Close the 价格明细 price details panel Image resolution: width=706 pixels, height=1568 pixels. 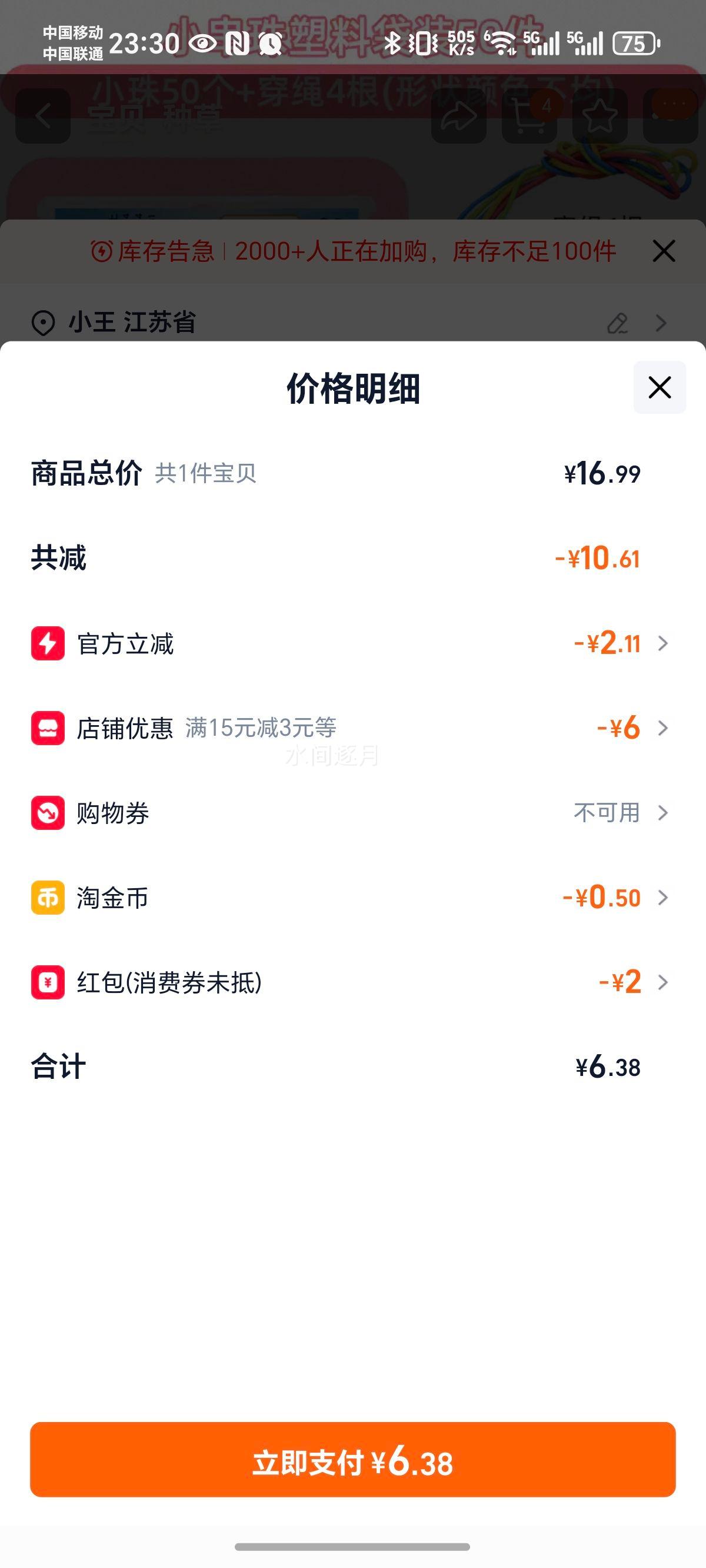(659, 387)
